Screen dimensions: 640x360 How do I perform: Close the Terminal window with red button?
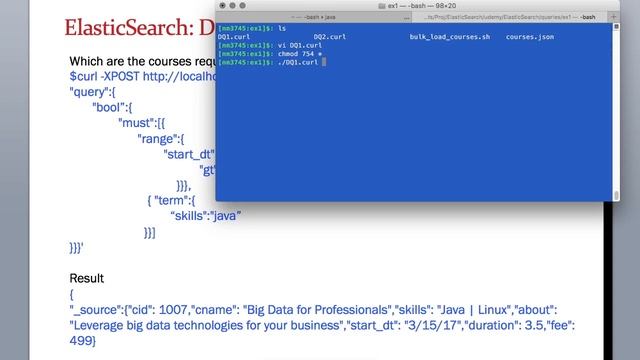(222, 6)
